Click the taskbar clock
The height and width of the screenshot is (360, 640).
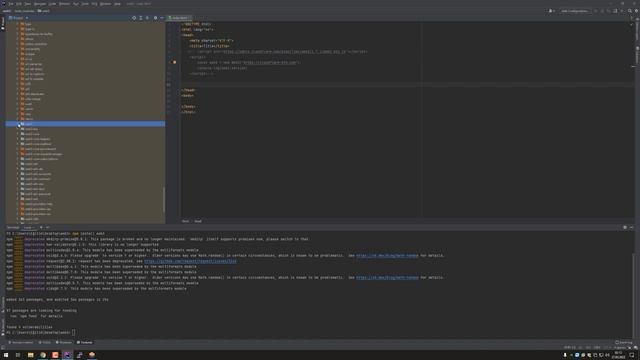[618, 355]
